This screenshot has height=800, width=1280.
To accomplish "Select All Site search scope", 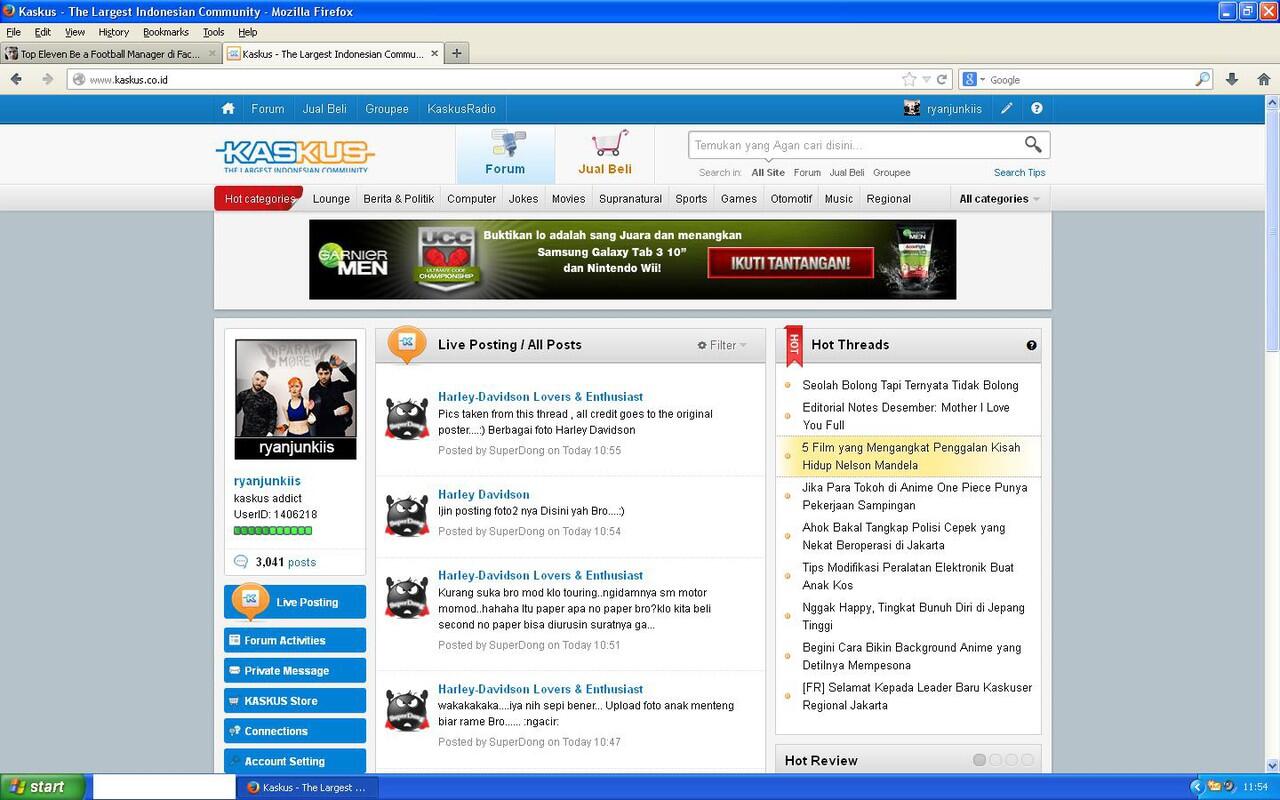I will click(768, 173).
